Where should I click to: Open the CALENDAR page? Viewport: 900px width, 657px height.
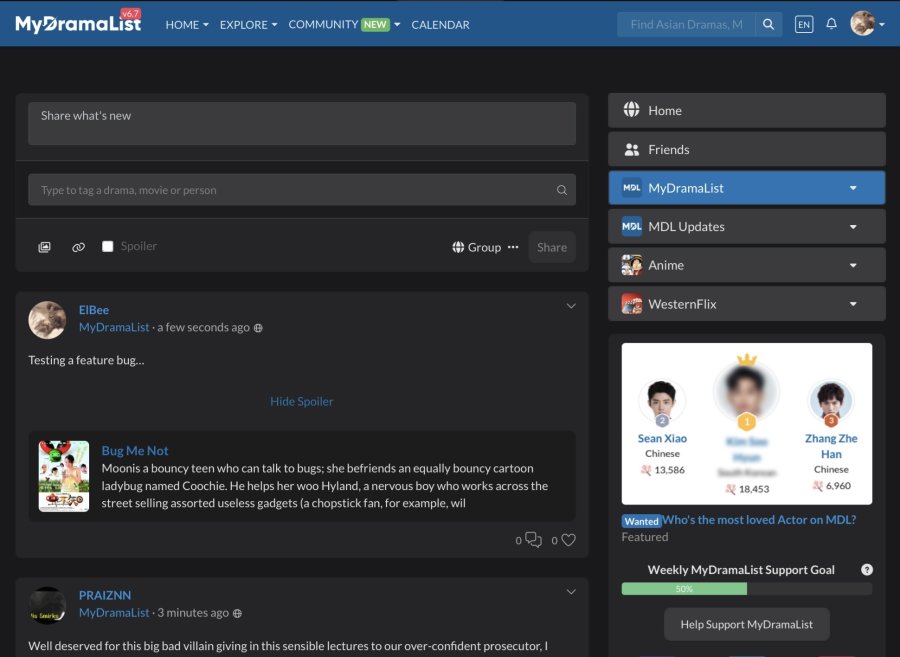[440, 25]
